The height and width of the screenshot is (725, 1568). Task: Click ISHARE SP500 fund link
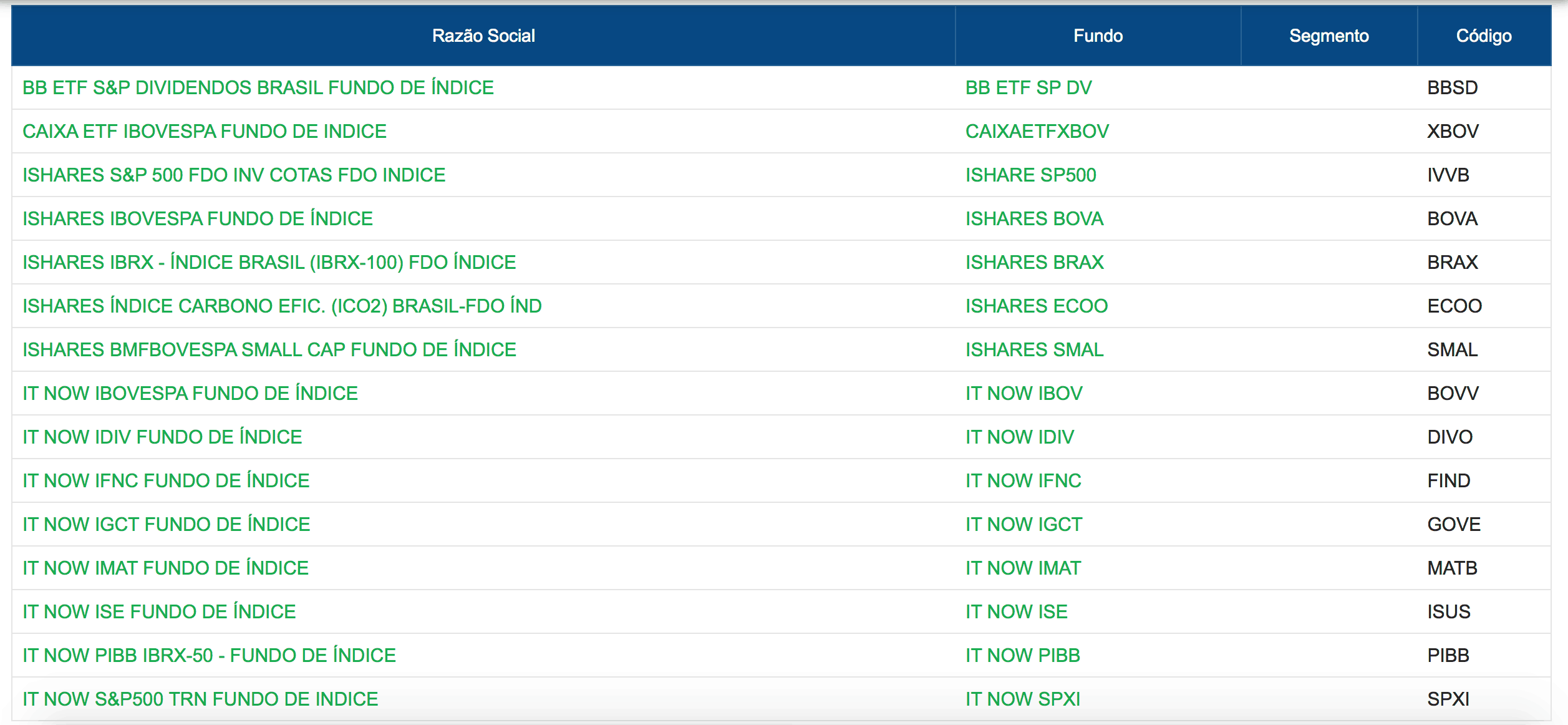(x=1031, y=175)
